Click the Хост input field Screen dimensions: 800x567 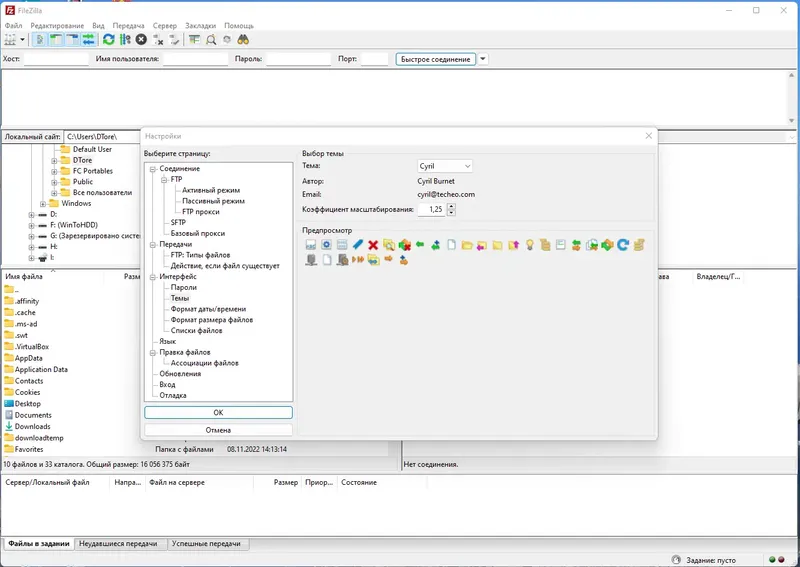click(56, 59)
